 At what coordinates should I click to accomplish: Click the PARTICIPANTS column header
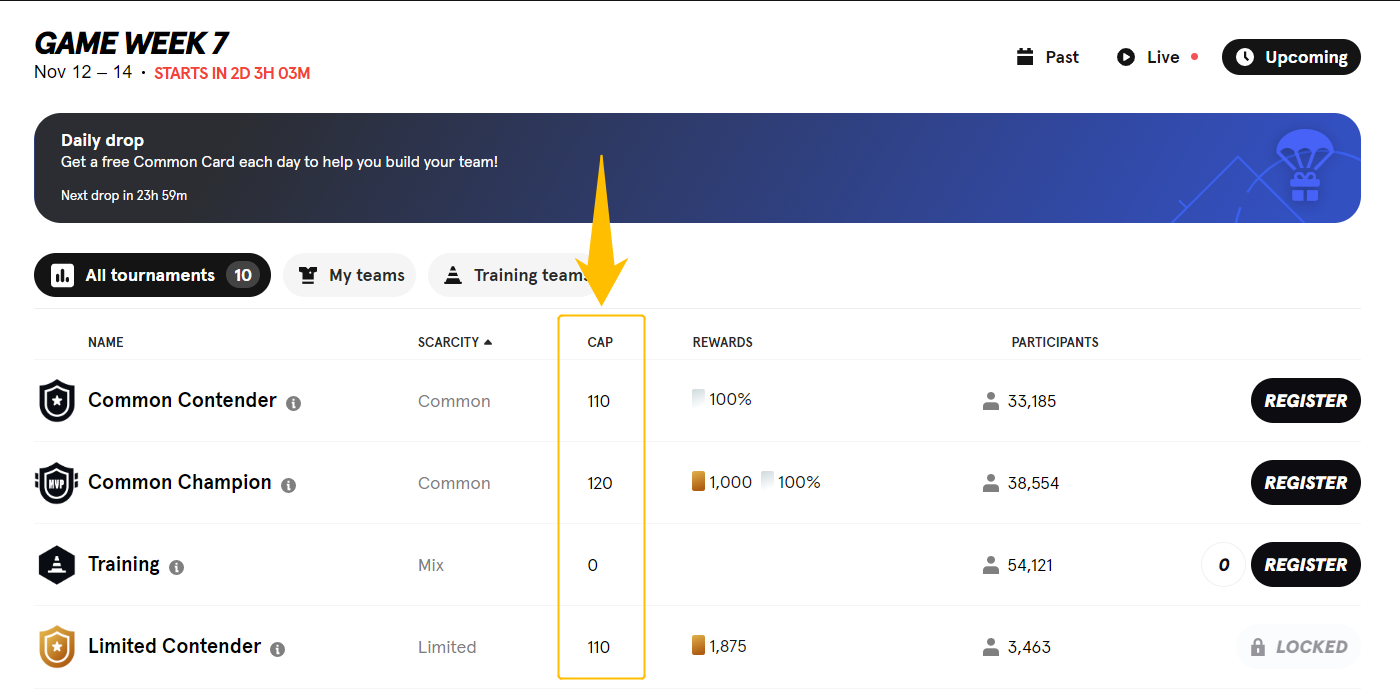(x=1055, y=342)
